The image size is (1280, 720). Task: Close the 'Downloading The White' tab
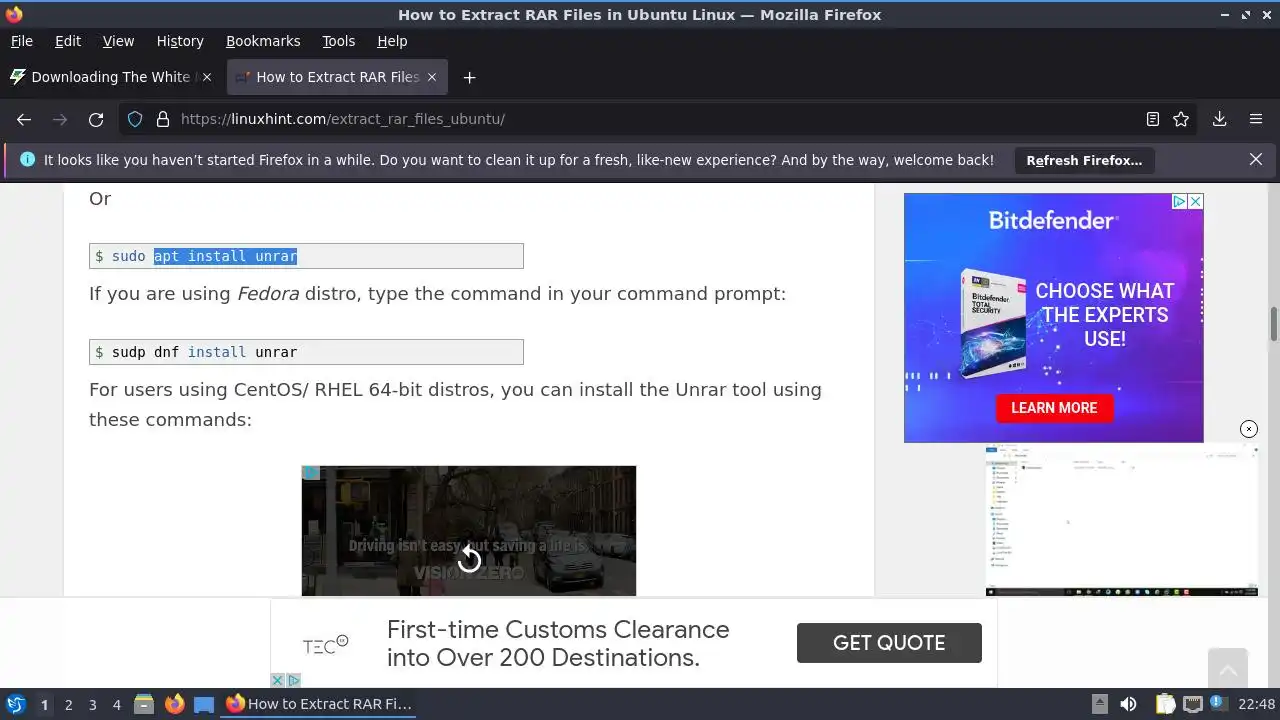(x=207, y=77)
